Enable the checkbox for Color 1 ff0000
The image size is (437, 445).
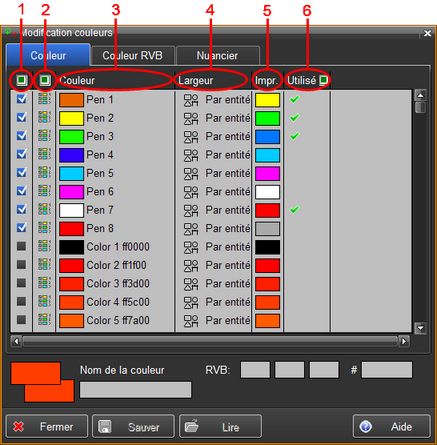tap(21, 246)
